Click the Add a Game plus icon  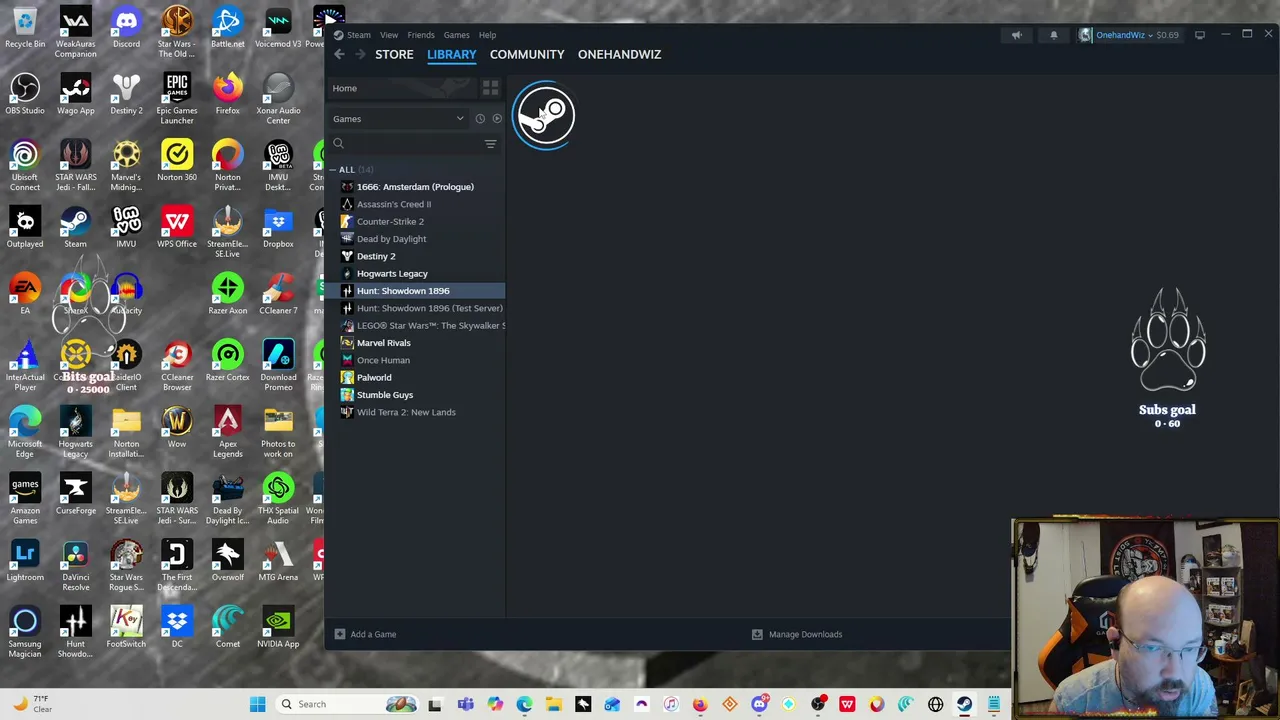click(340, 634)
